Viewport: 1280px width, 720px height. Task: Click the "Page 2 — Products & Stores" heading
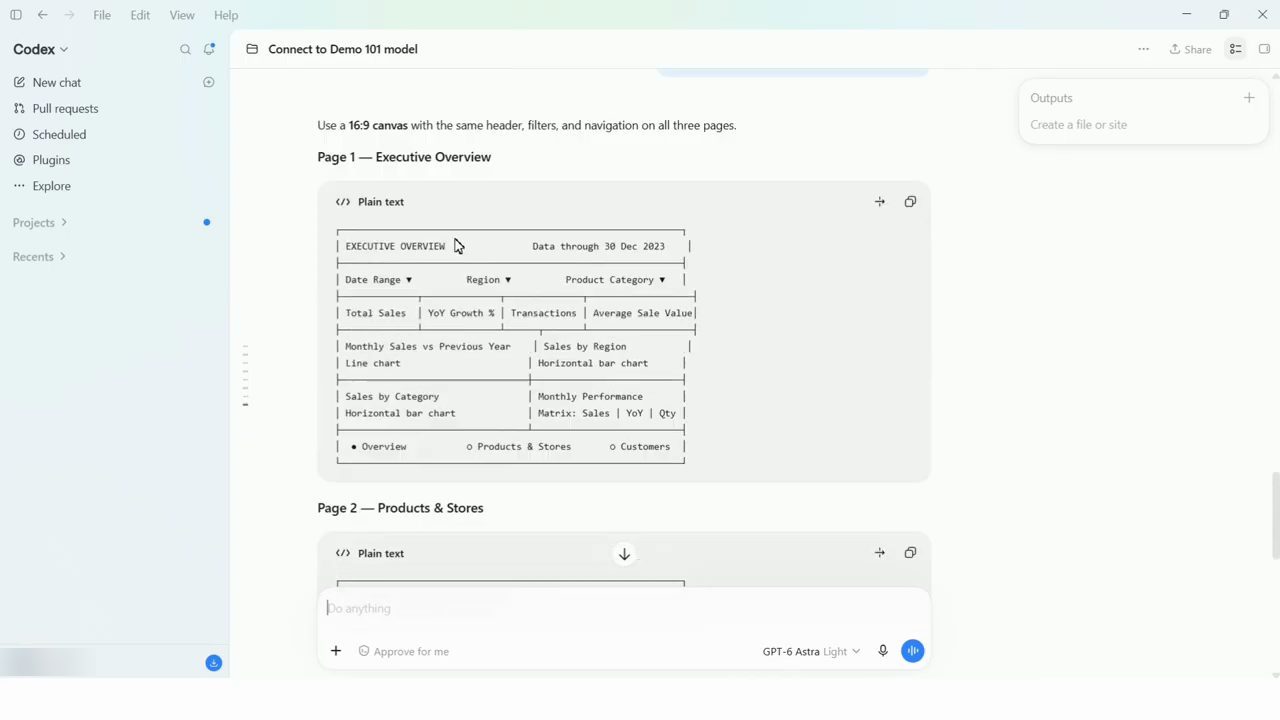coord(400,508)
